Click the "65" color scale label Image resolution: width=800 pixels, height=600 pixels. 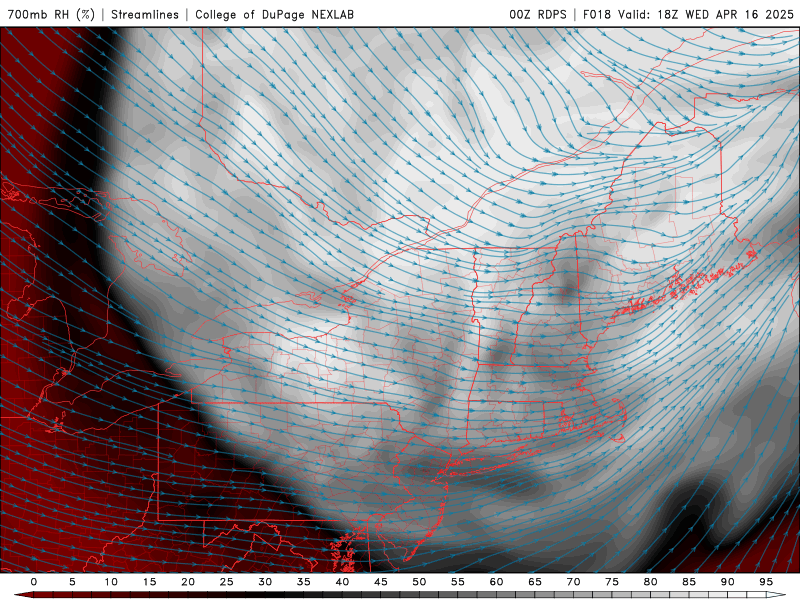[535, 582]
